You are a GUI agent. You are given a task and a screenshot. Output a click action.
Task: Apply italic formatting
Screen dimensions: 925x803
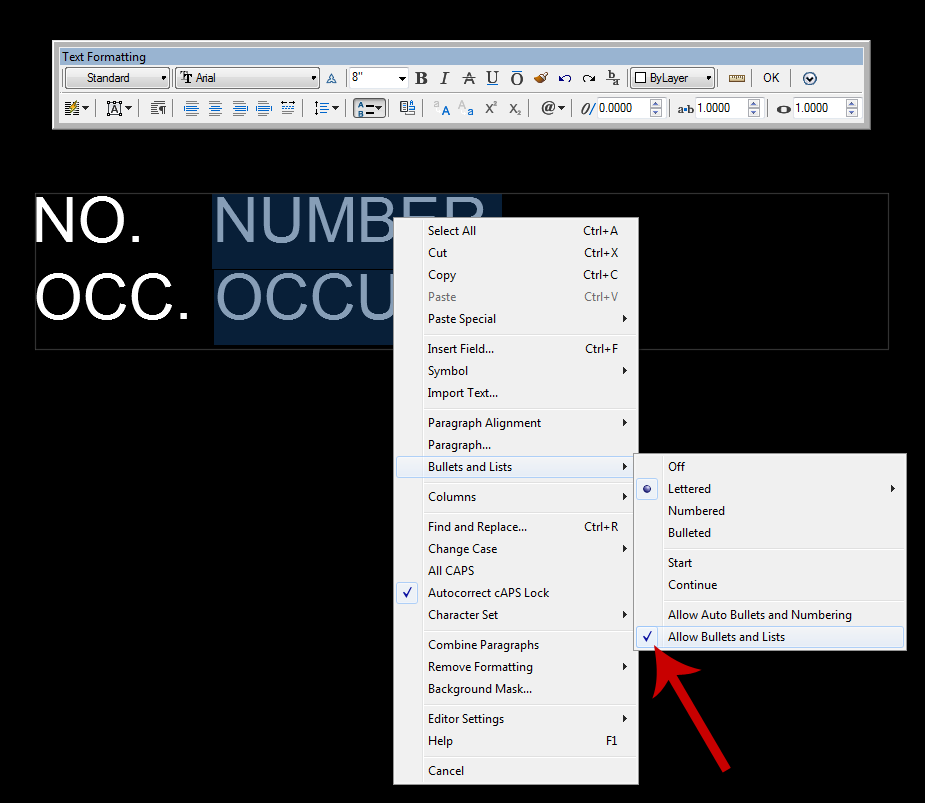click(x=445, y=78)
